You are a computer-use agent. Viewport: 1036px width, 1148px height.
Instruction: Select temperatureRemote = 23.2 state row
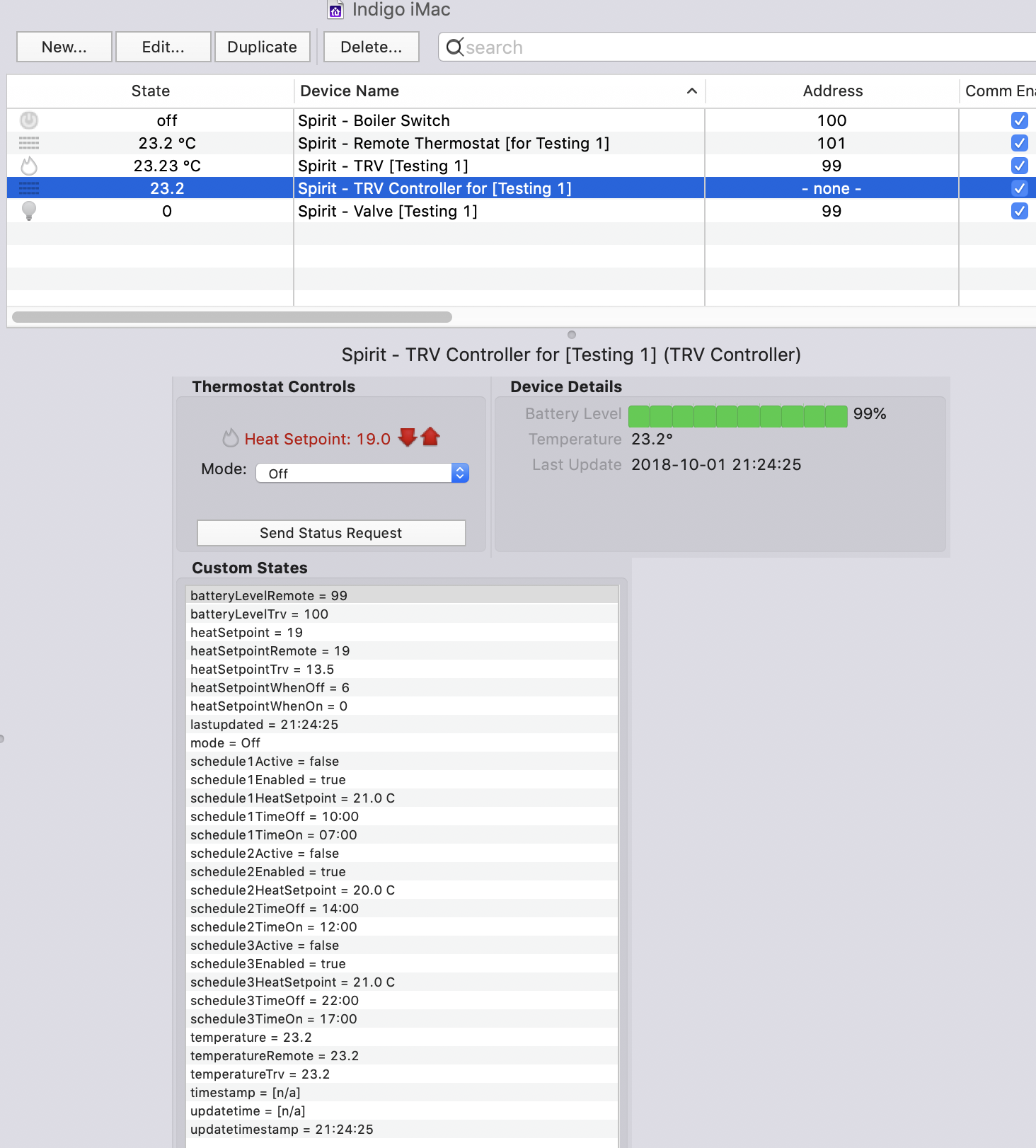pos(402,1055)
